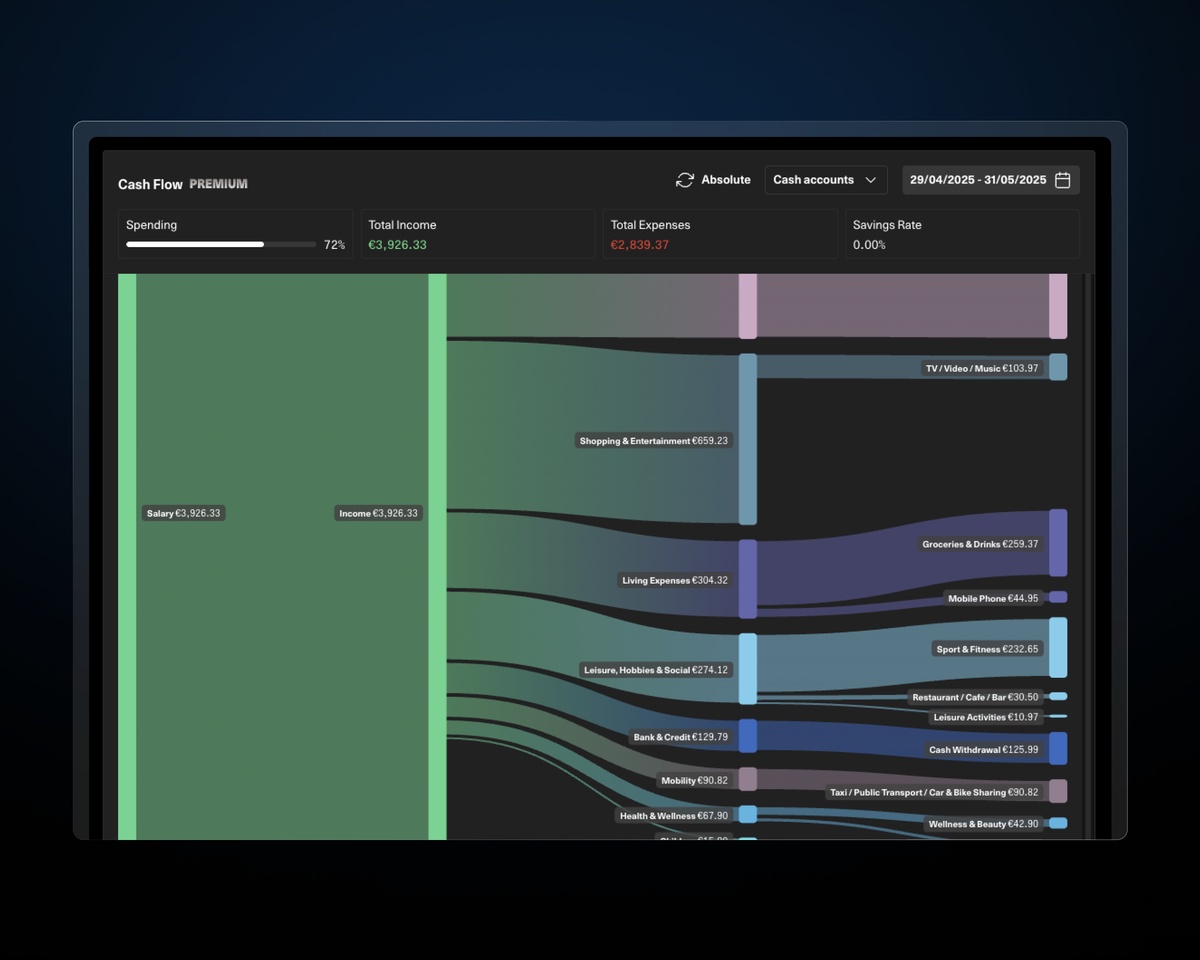This screenshot has width=1200, height=960.
Task: Click the Mobility node bar
Action: click(748, 779)
